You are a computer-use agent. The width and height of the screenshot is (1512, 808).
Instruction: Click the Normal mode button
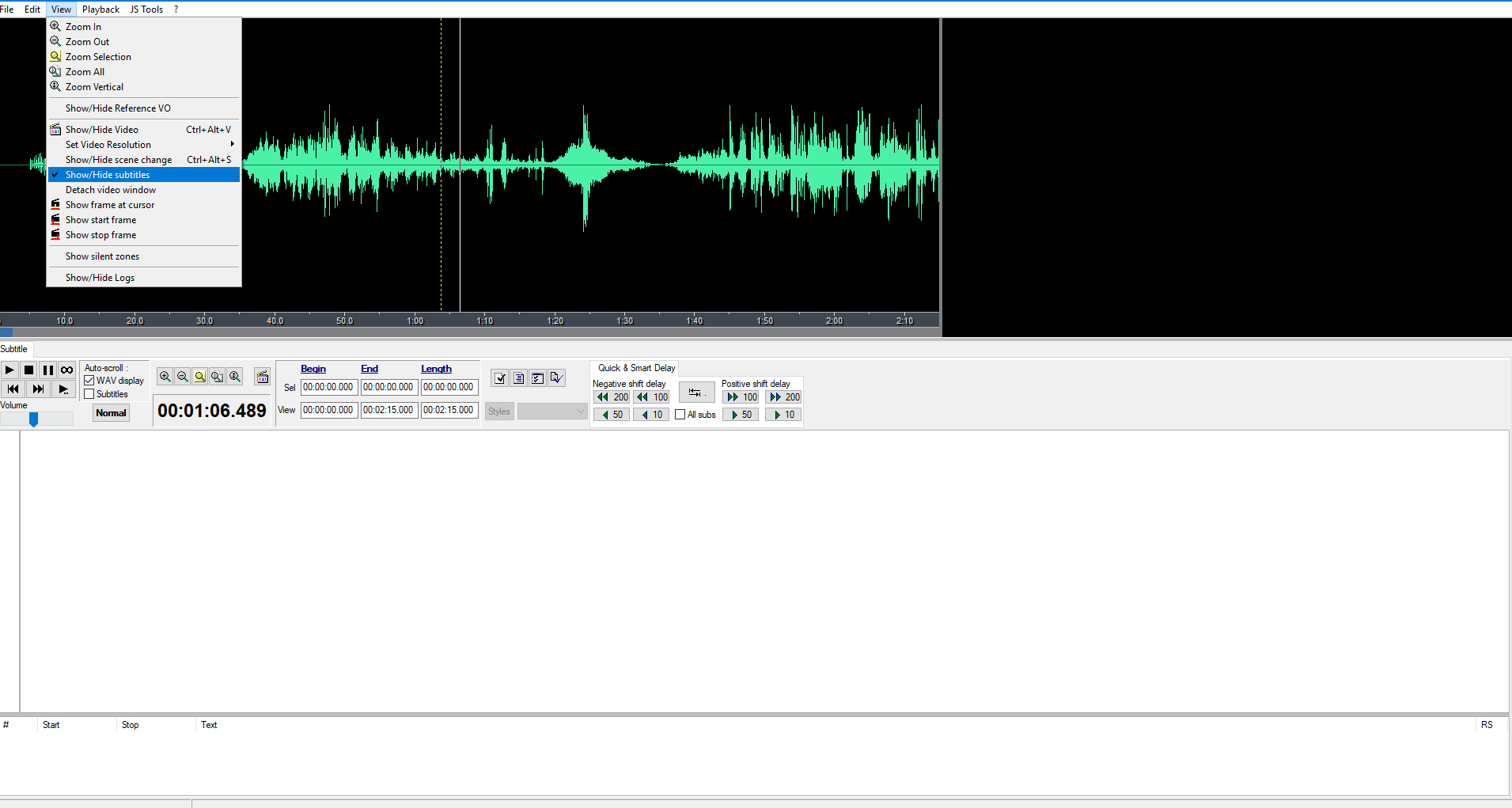[x=112, y=413]
